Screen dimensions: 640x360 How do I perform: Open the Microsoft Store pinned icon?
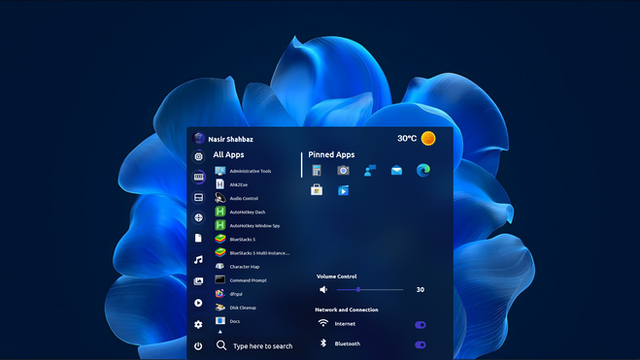[316, 190]
